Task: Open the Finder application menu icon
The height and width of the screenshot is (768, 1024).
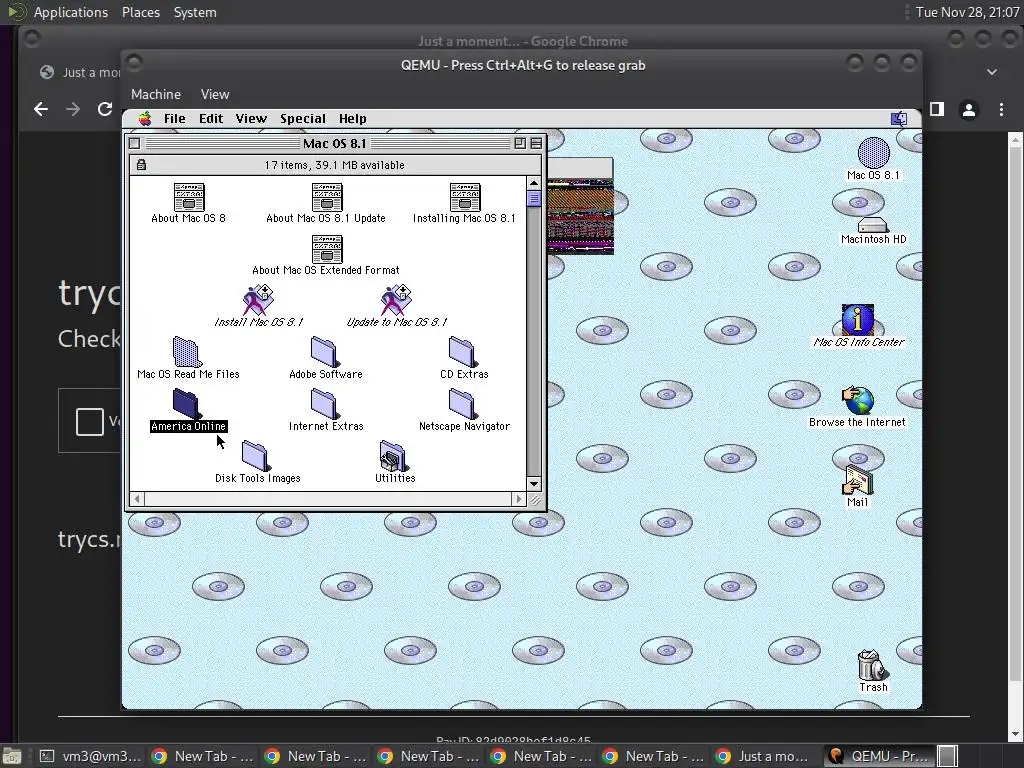Action: point(899,118)
